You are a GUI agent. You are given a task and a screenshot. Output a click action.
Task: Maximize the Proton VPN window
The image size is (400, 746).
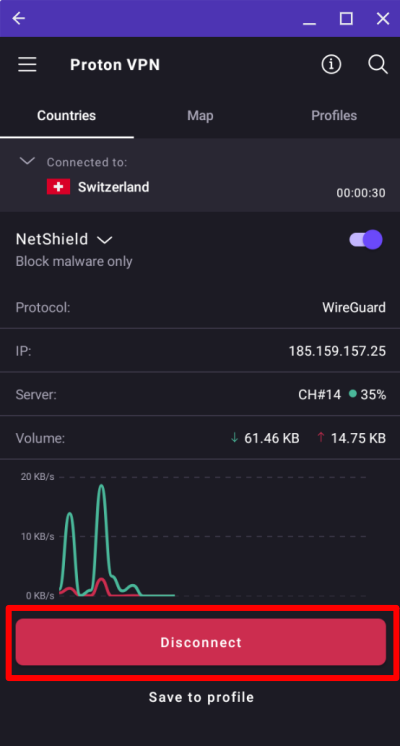click(x=346, y=19)
